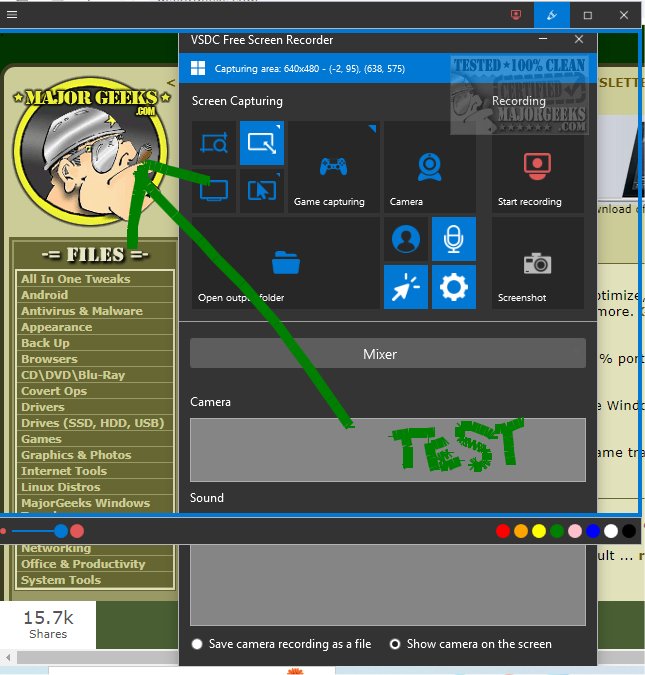Open the Android category link
The height and width of the screenshot is (675, 645).
[44, 295]
